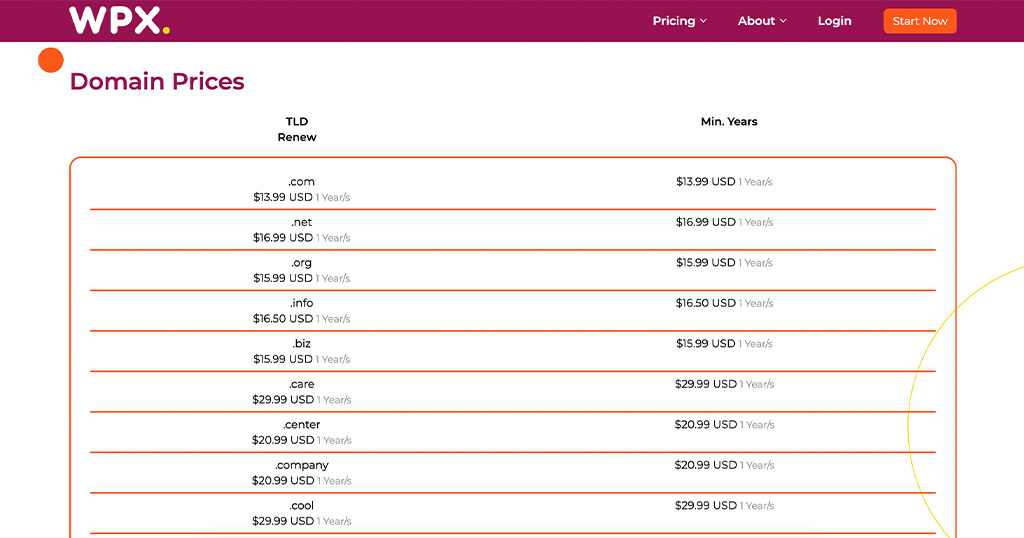Go to the Login page
This screenshot has width=1024, height=538.
[834, 21]
